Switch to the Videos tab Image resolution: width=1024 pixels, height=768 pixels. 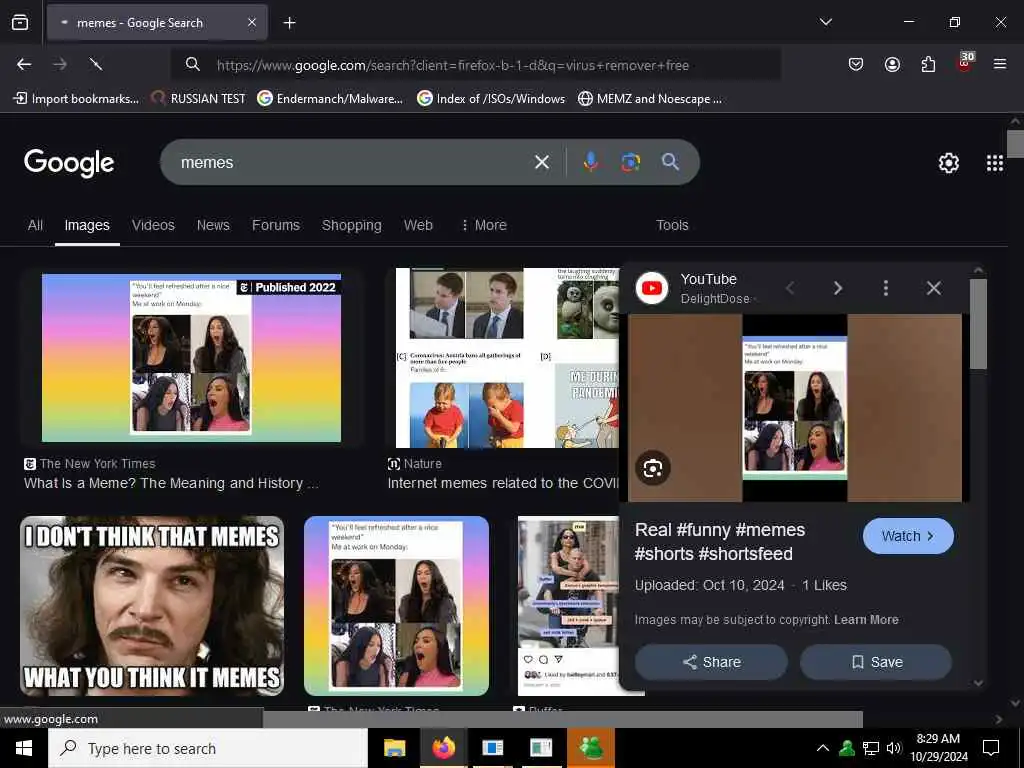point(153,225)
